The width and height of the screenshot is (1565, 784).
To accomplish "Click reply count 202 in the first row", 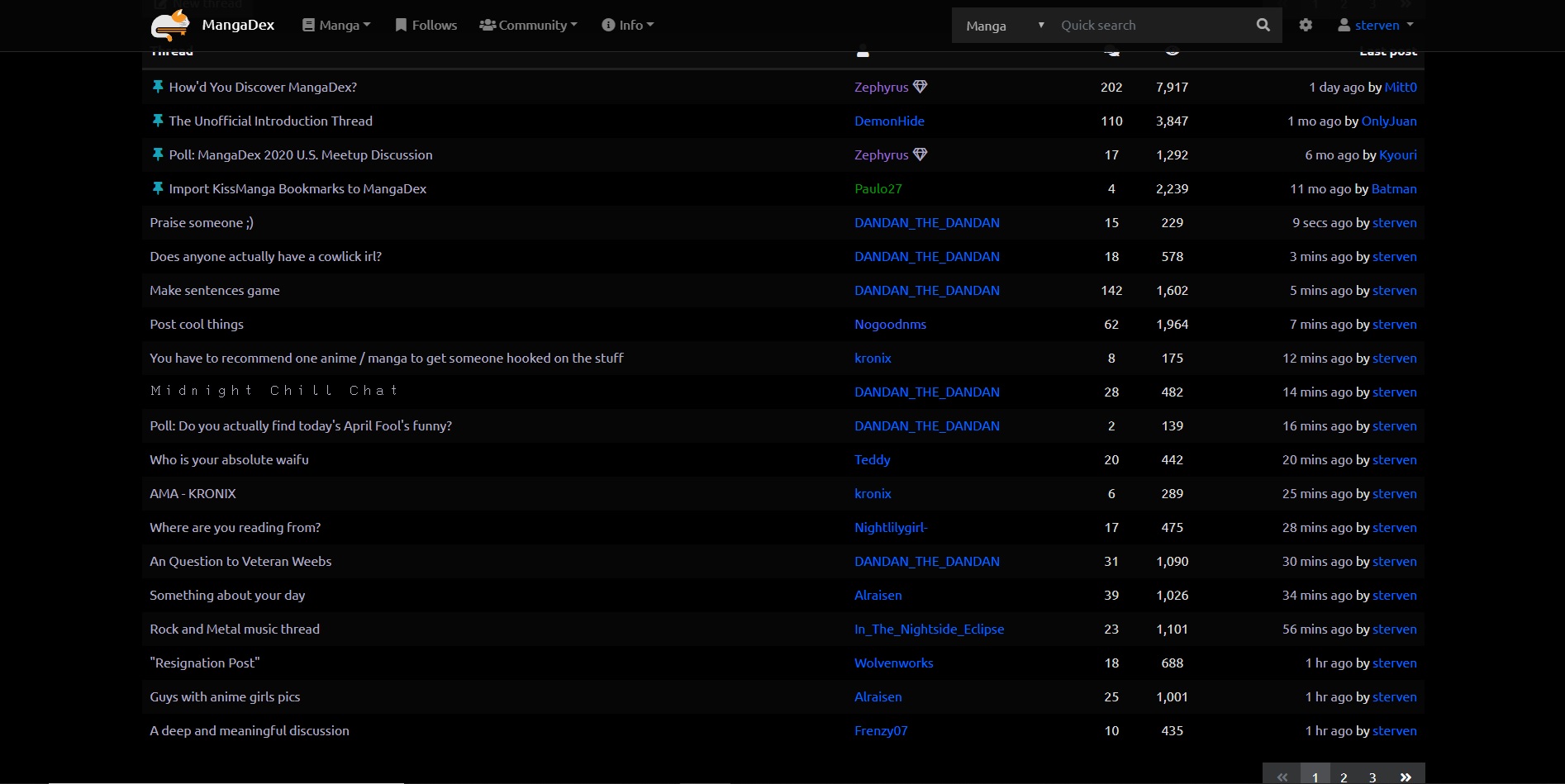I will coord(1111,87).
